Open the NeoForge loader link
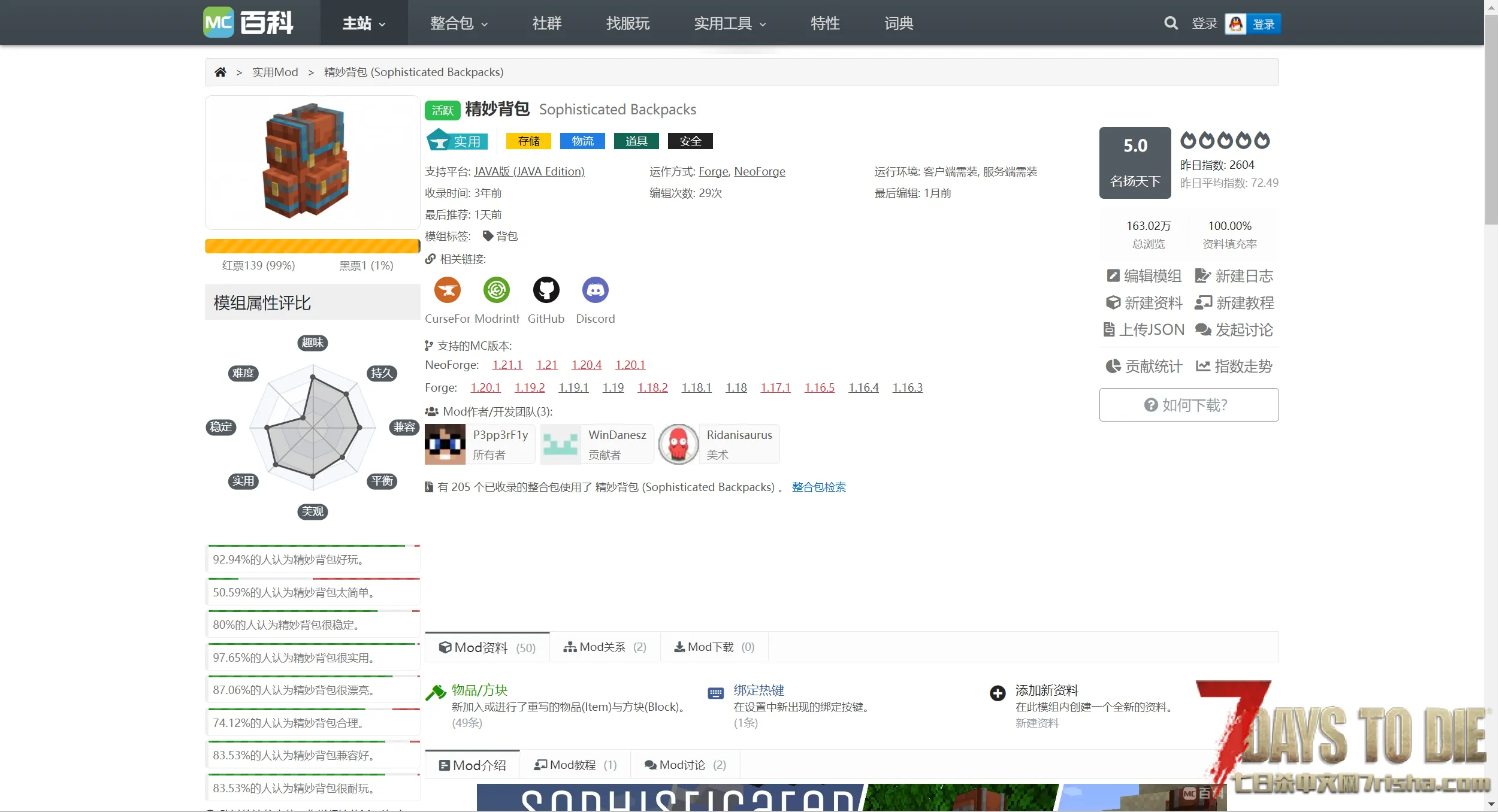The image size is (1499, 812). (759, 172)
